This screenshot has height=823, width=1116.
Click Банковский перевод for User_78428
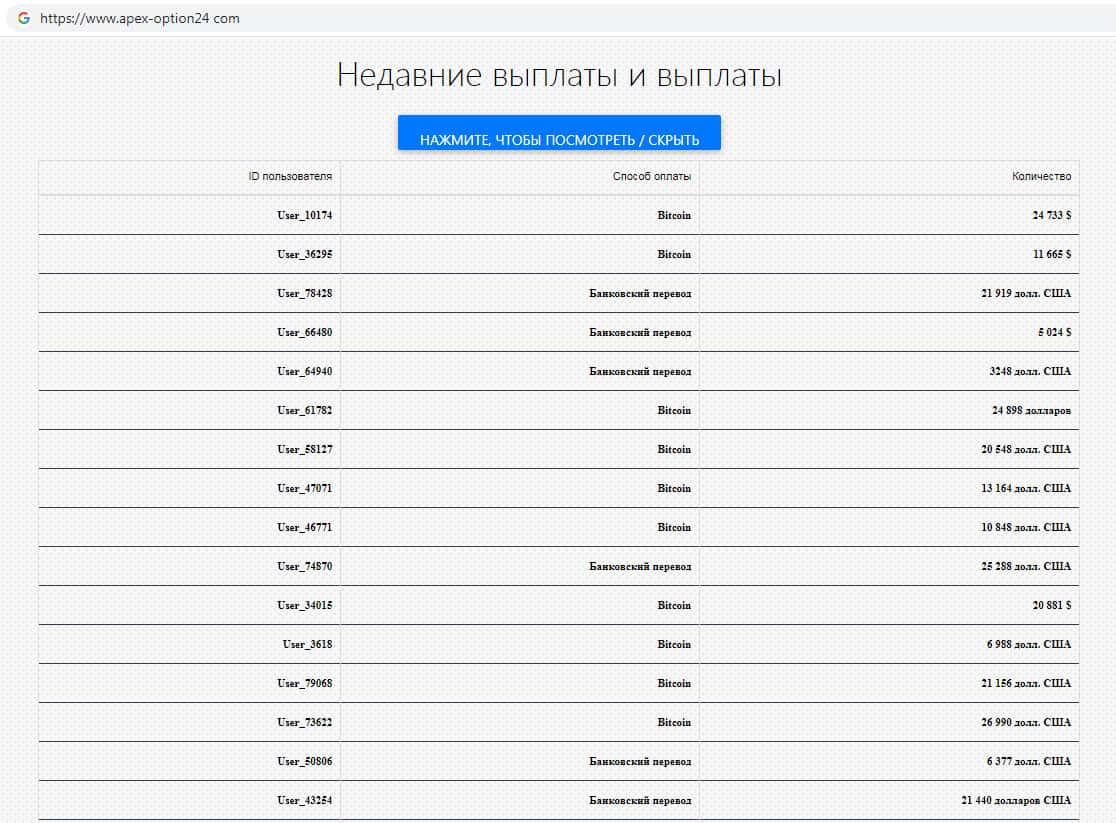639,294
